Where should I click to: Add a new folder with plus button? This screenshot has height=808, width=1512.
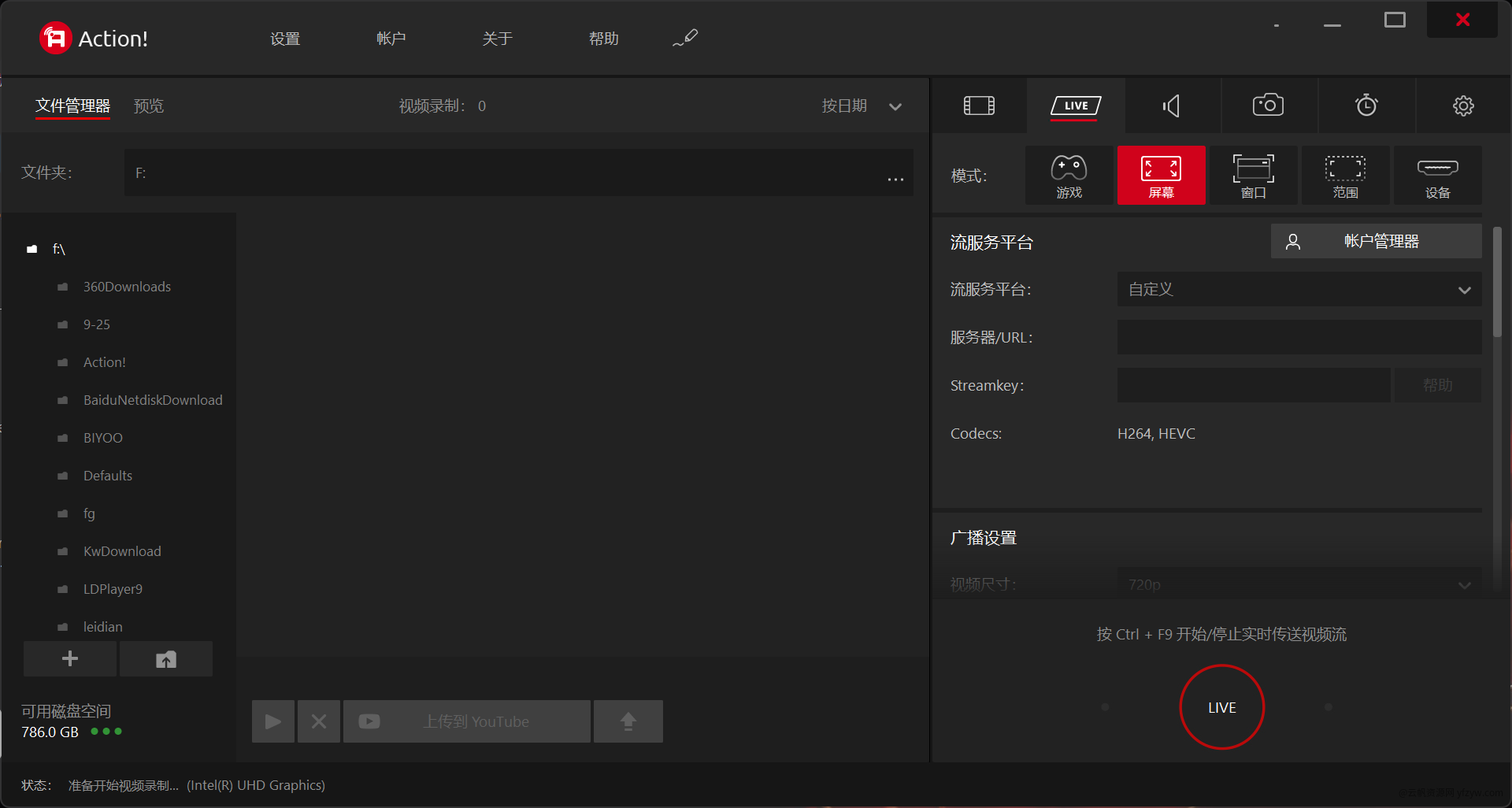click(70, 658)
